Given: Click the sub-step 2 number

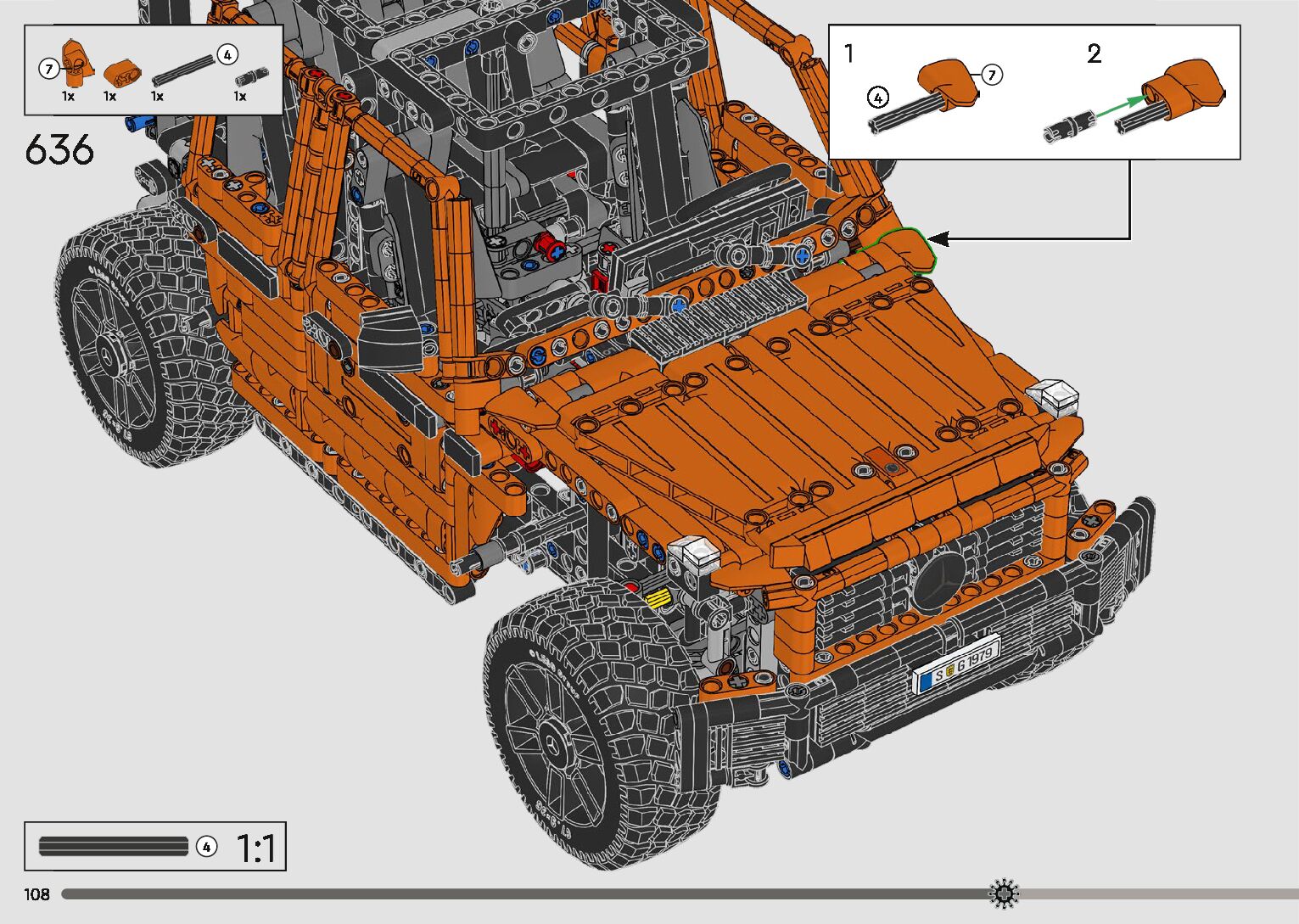Looking at the screenshot, I should click(x=1094, y=54).
